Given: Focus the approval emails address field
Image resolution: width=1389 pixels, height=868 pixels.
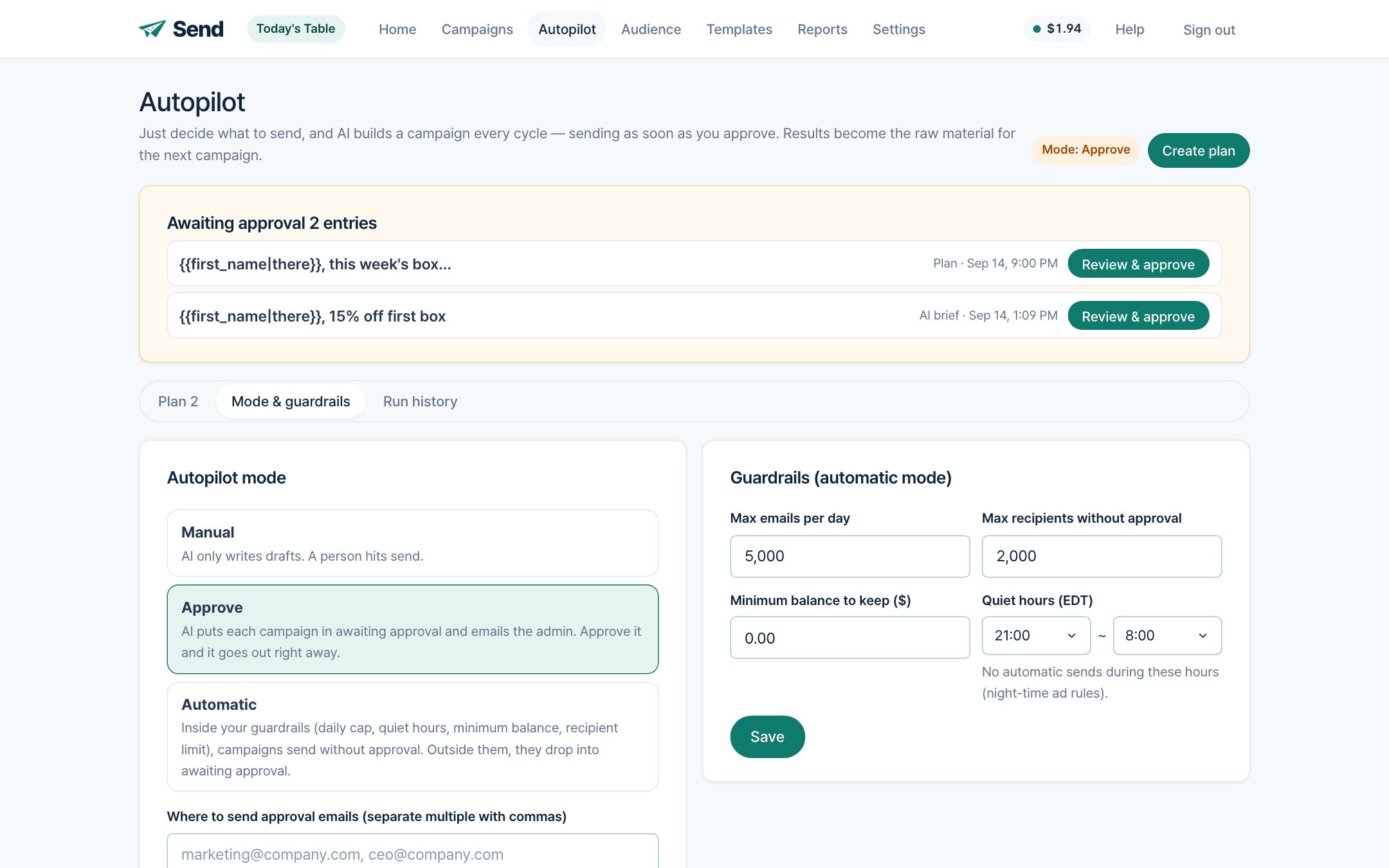Looking at the screenshot, I should pyautogui.click(x=412, y=851).
